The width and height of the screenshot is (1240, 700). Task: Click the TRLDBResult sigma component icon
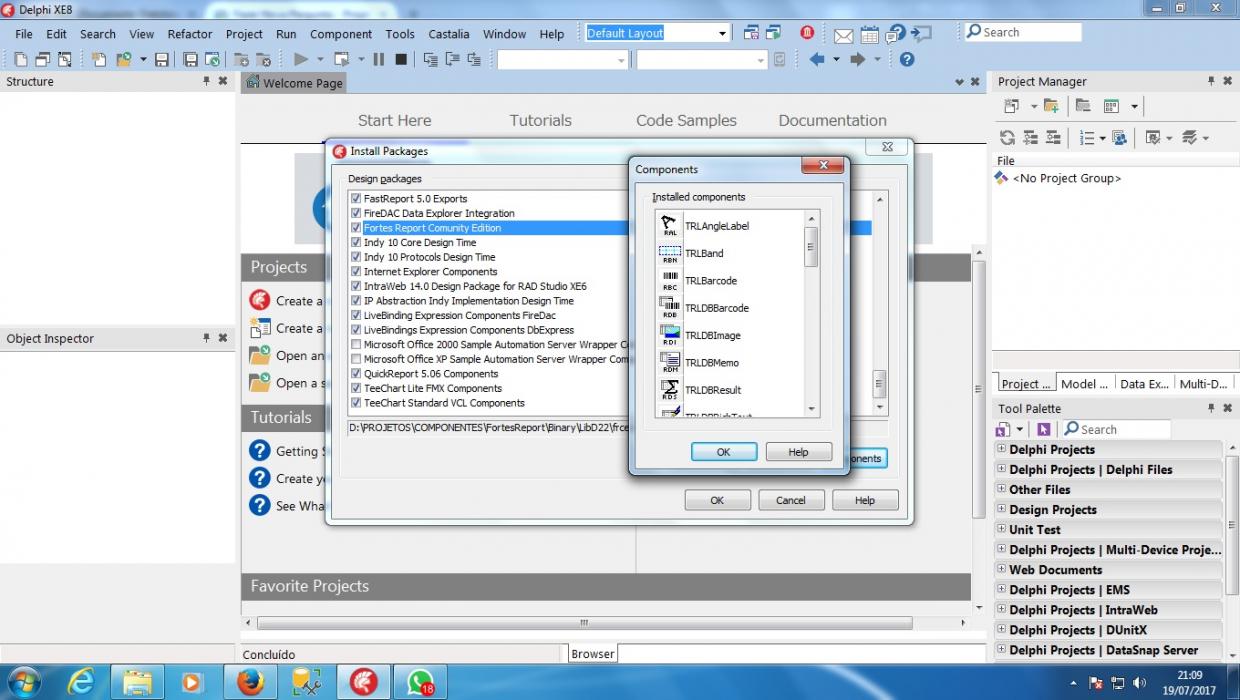[670, 390]
